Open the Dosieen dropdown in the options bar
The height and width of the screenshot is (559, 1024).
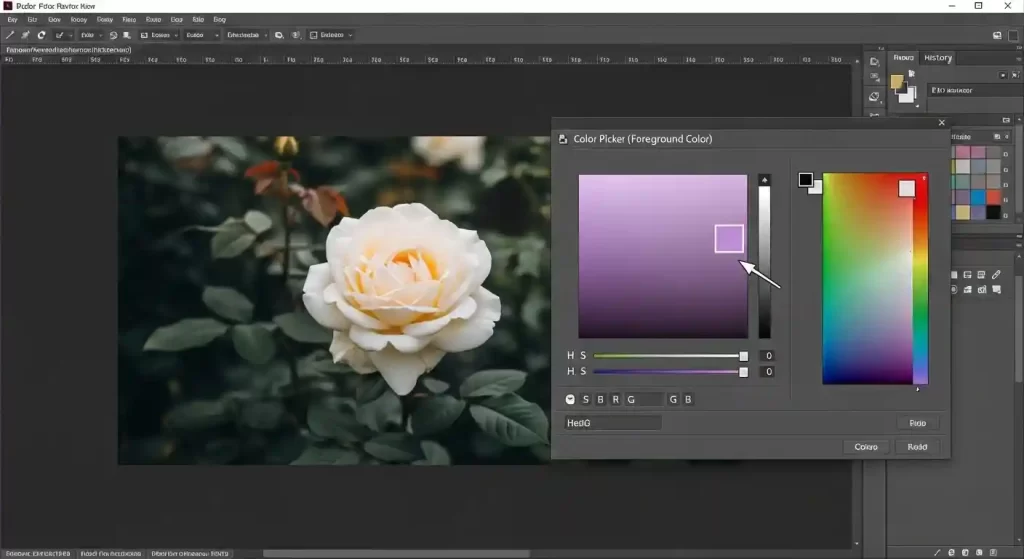pyautogui.click(x=159, y=35)
